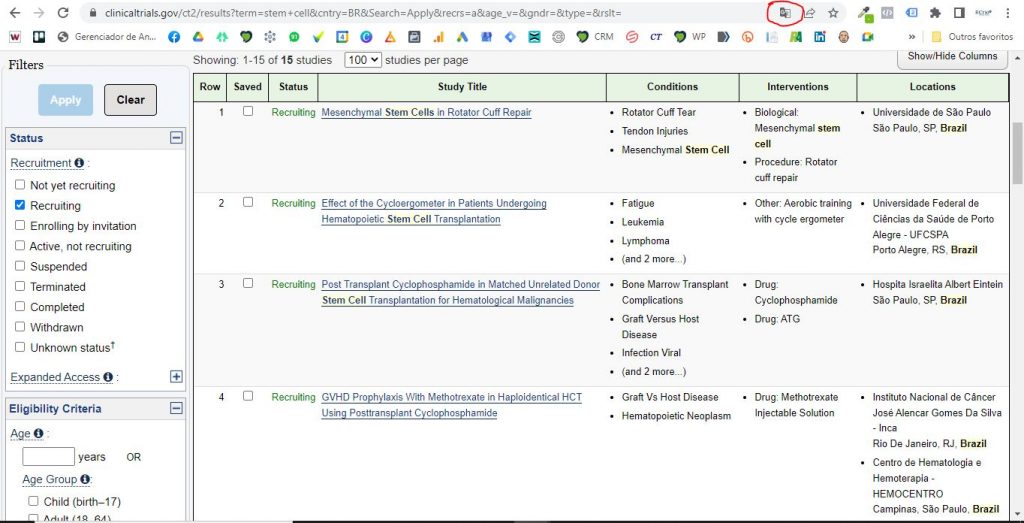Open the Google Drive bookmark
The height and width of the screenshot is (523, 1024).
[198, 37]
